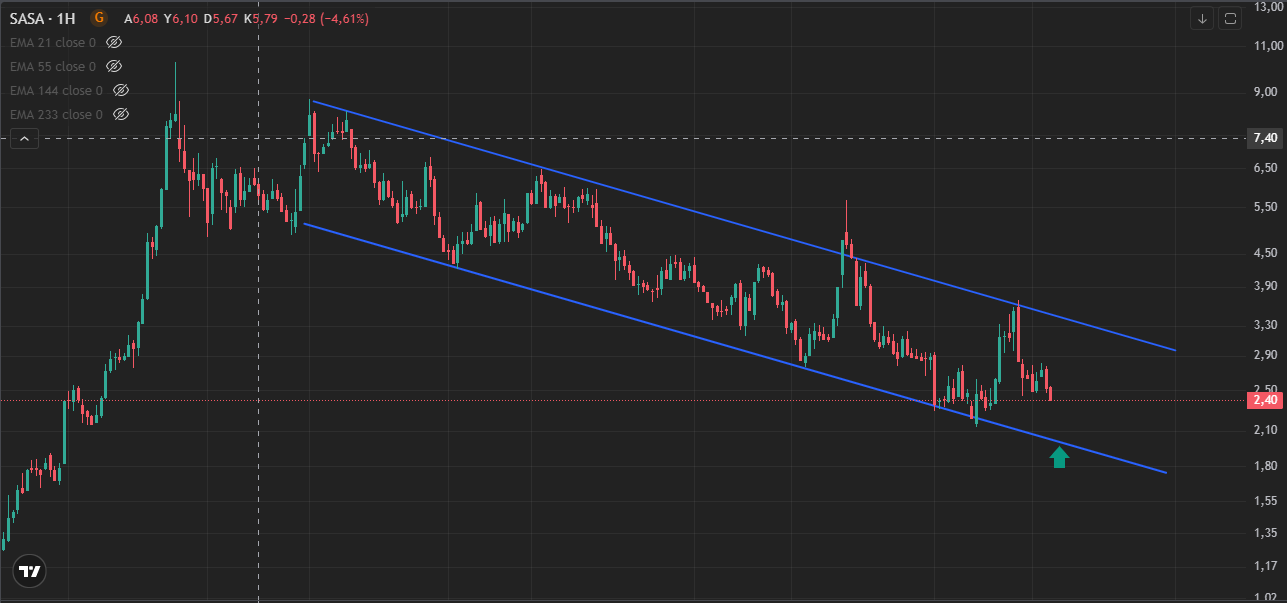The width and height of the screenshot is (1287, 603).
Task: Click the 1,35 level on price axis
Action: point(1267,533)
